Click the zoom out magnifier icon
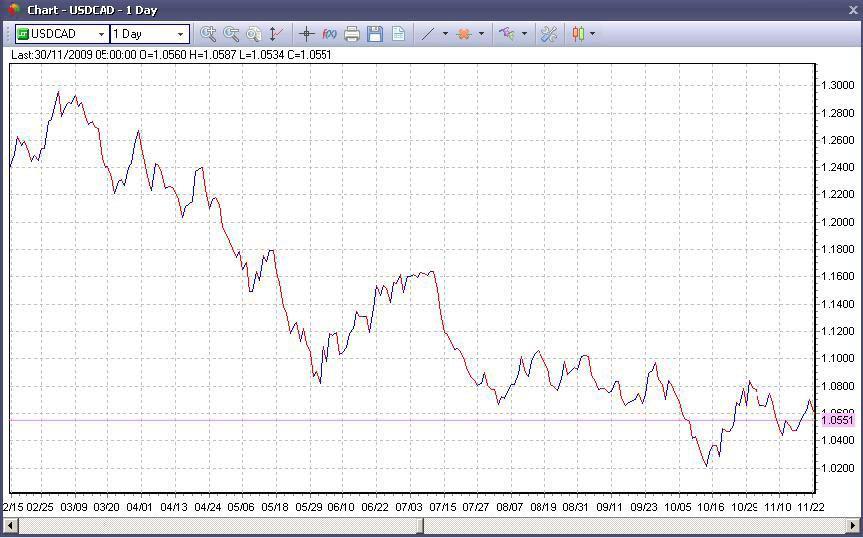This screenshot has height=538, width=863. (x=231, y=34)
